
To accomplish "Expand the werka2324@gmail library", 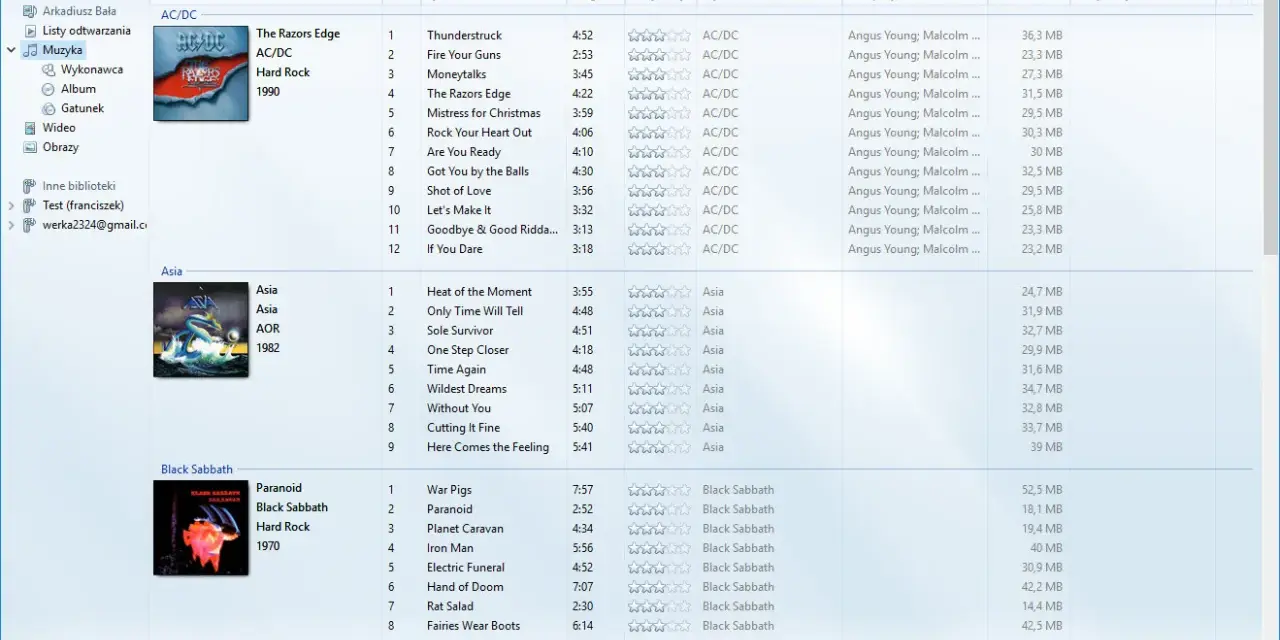I will point(11,225).
